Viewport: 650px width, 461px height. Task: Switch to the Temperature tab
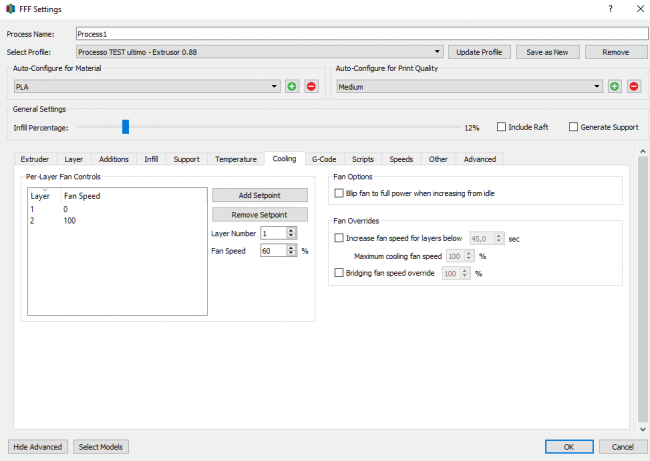[235, 159]
